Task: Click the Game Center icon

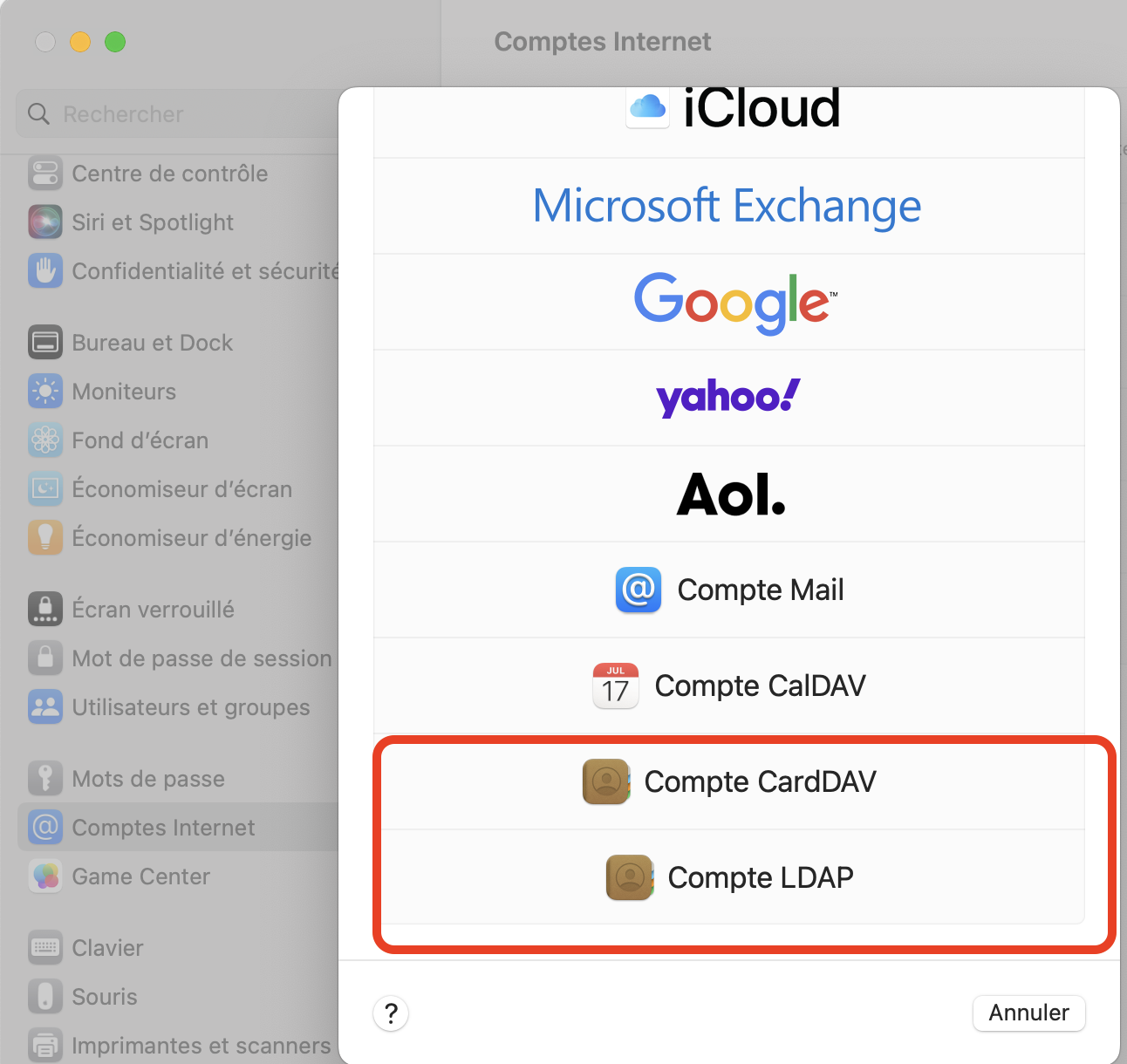Action: [x=45, y=876]
